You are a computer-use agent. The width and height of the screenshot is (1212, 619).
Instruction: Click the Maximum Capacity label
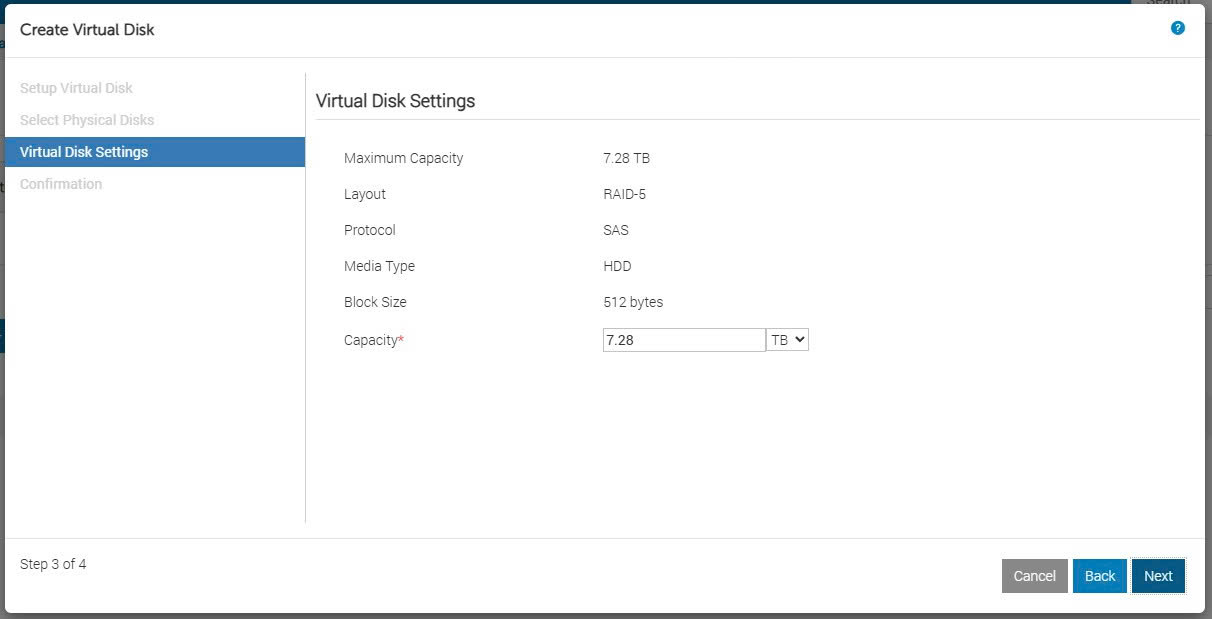pyautogui.click(x=403, y=158)
